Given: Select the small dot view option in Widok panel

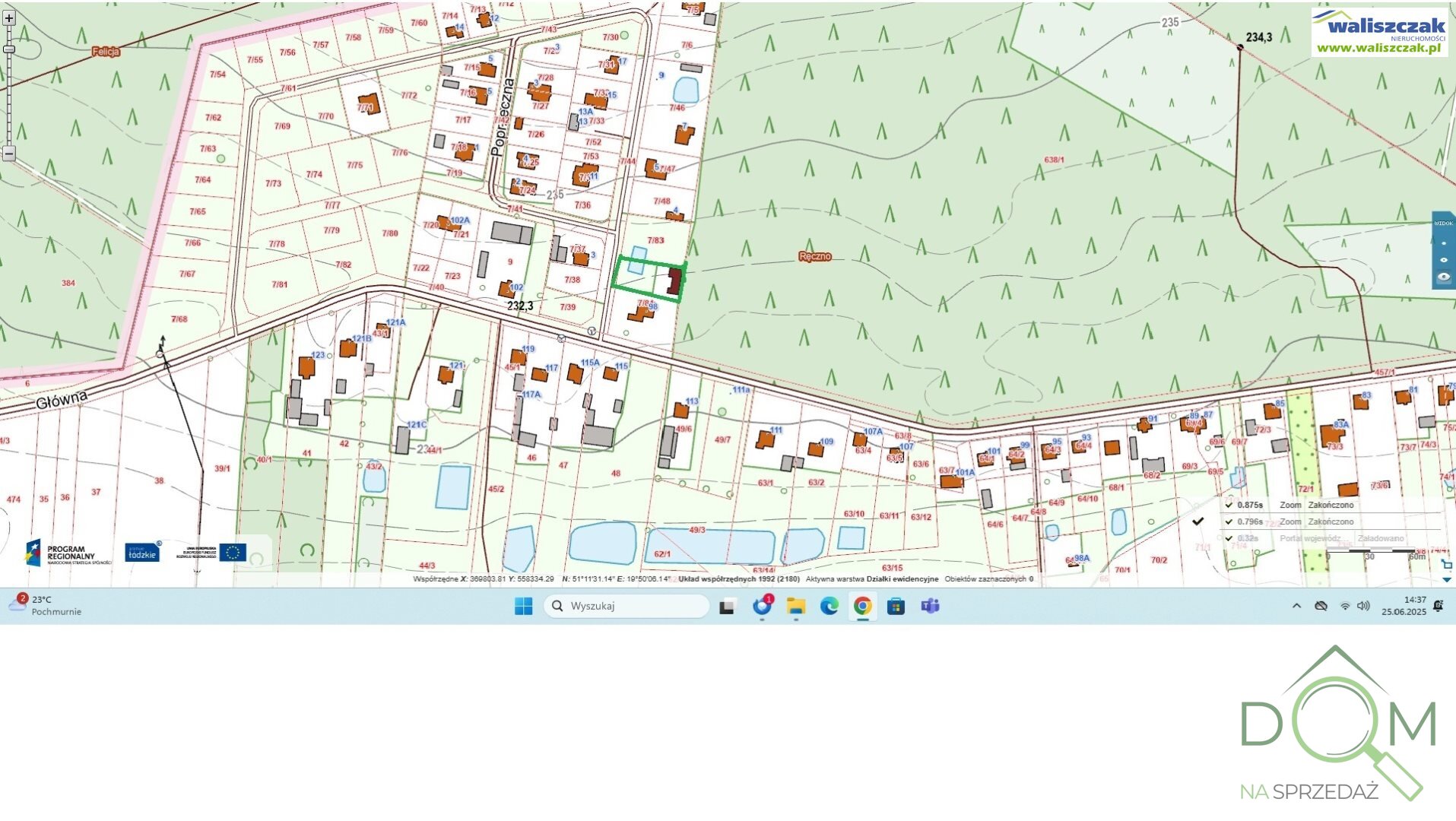Looking at the screenshot, I should click(x=1444, y=243).
